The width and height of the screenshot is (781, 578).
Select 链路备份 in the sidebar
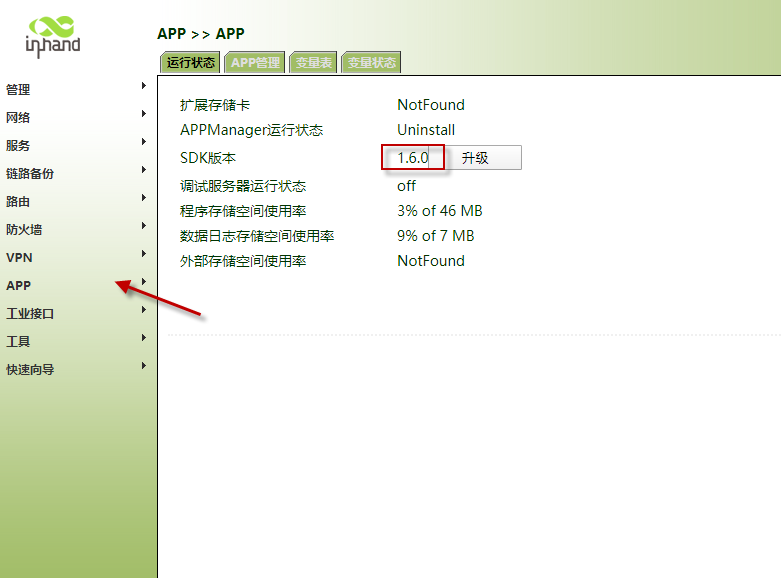point(30,174)
